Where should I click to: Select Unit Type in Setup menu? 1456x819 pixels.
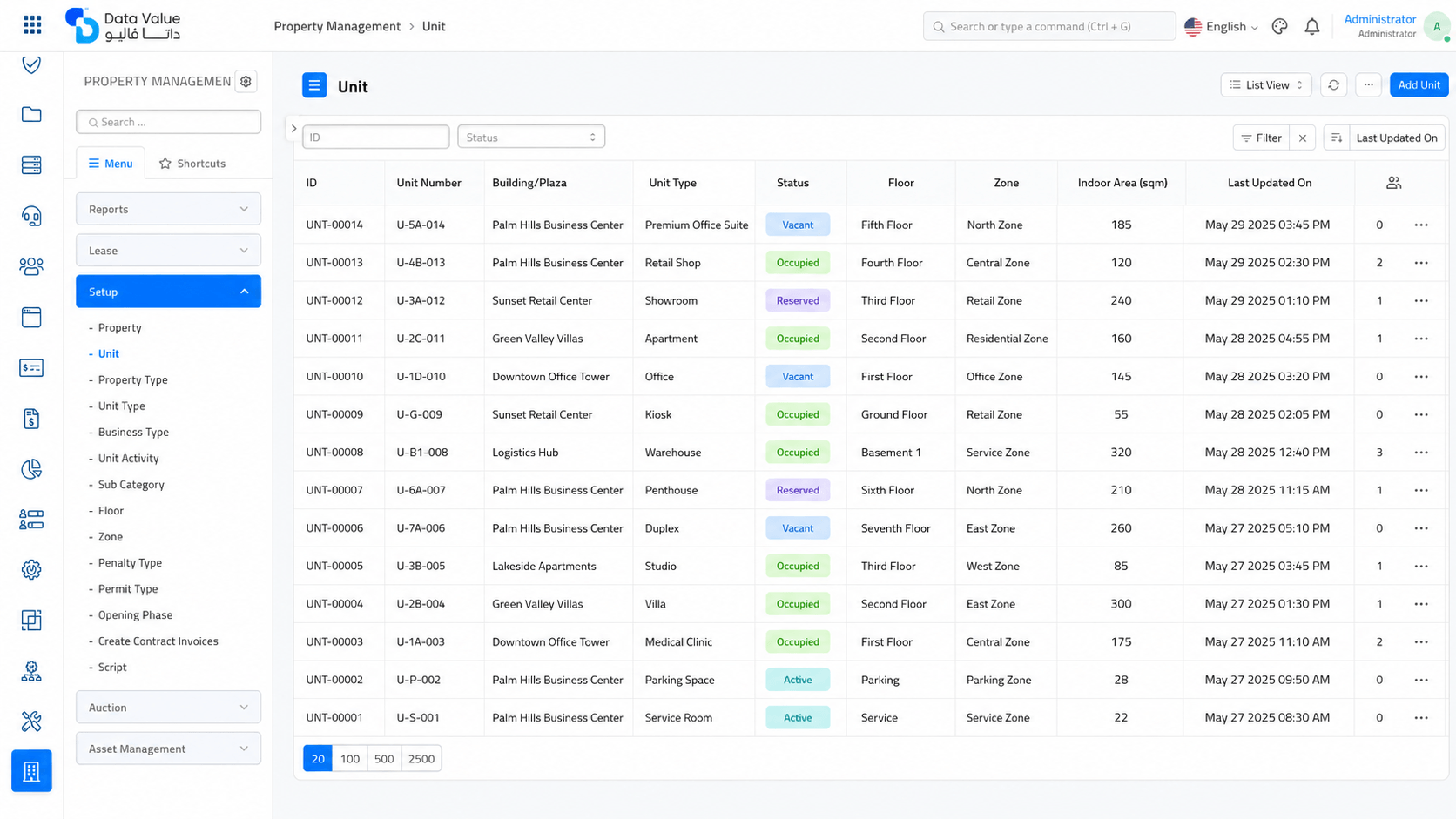[122, 406]
